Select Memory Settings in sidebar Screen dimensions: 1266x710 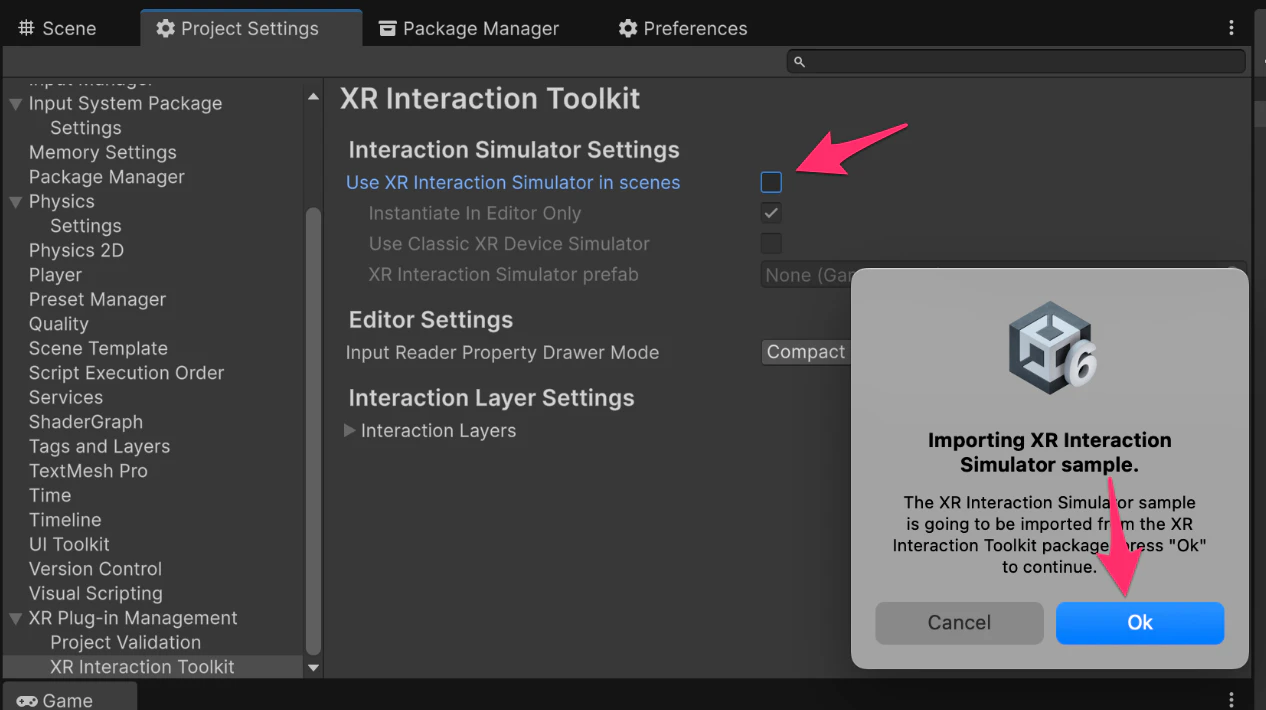[x=103, y=153]
